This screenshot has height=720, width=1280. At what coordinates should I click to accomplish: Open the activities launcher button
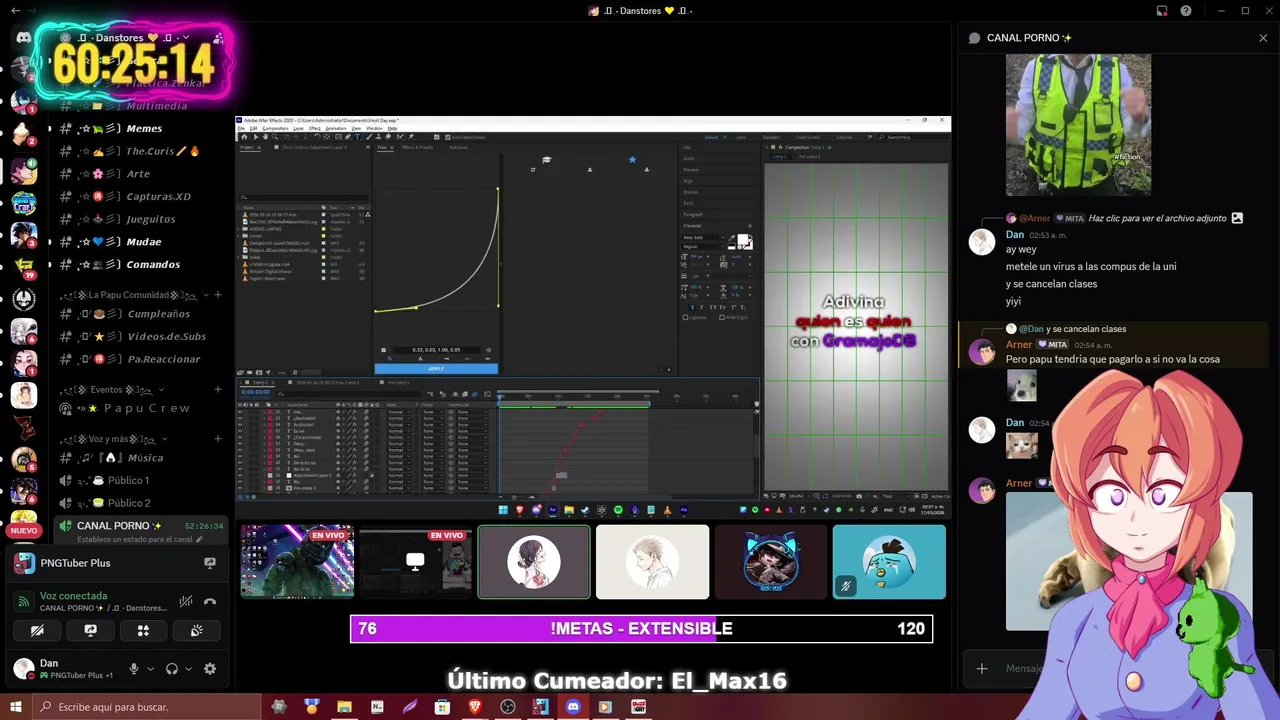tap(143, 630)
